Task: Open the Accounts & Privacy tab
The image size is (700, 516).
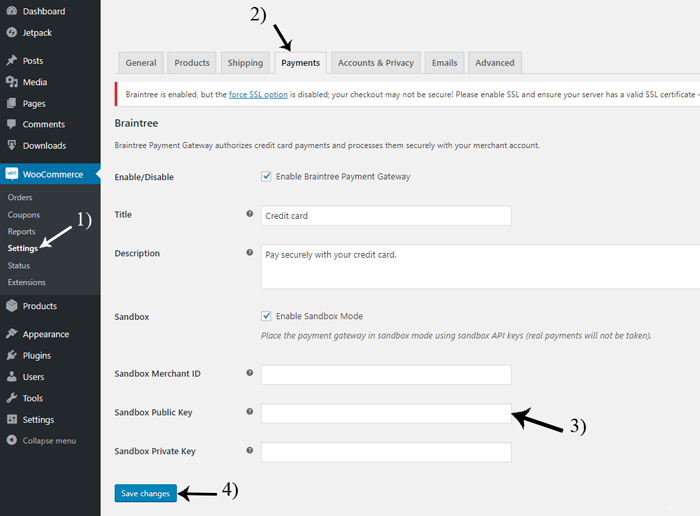Action: (x=375, y=63)
